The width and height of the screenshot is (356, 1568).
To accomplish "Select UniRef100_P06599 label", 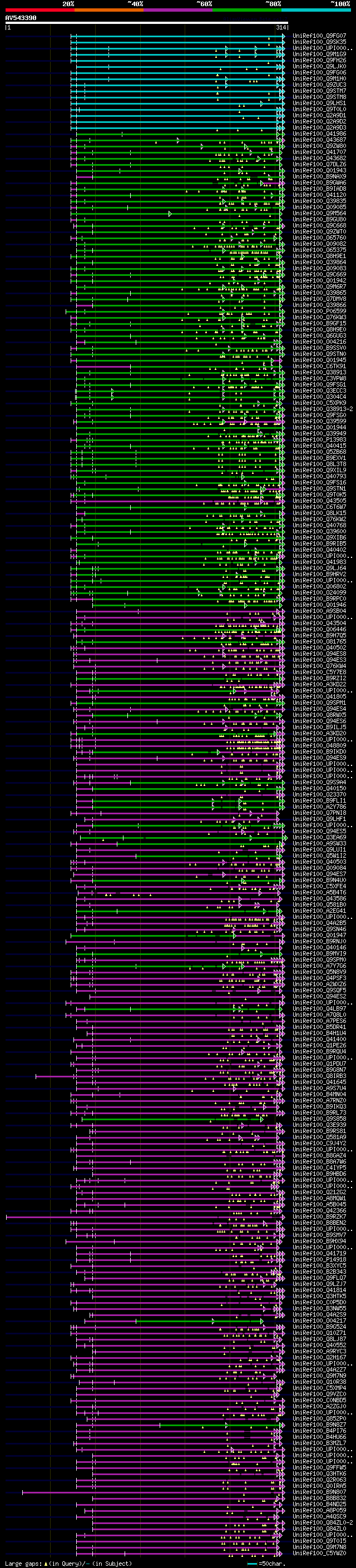I will [319, 311].
